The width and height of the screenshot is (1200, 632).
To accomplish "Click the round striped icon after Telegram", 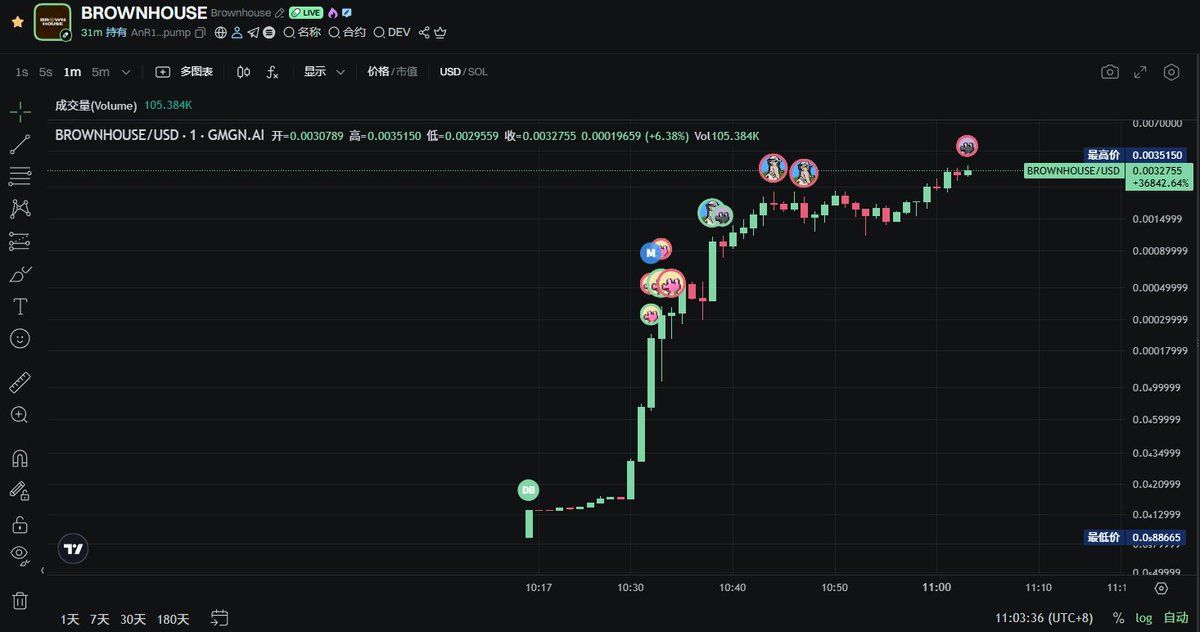I will click(x=269, y=33).
